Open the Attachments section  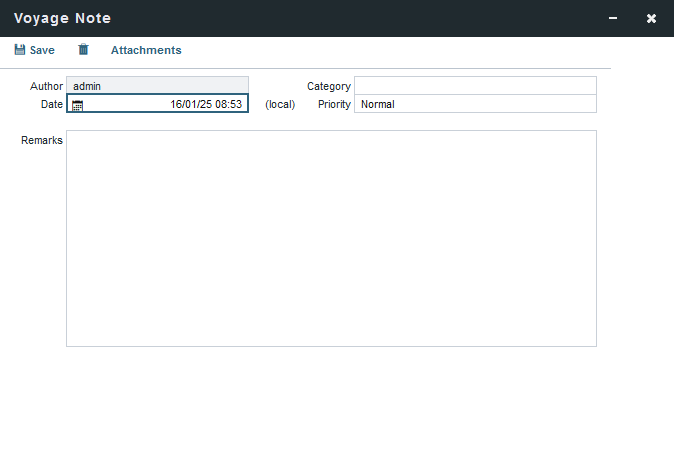[146, 50]
